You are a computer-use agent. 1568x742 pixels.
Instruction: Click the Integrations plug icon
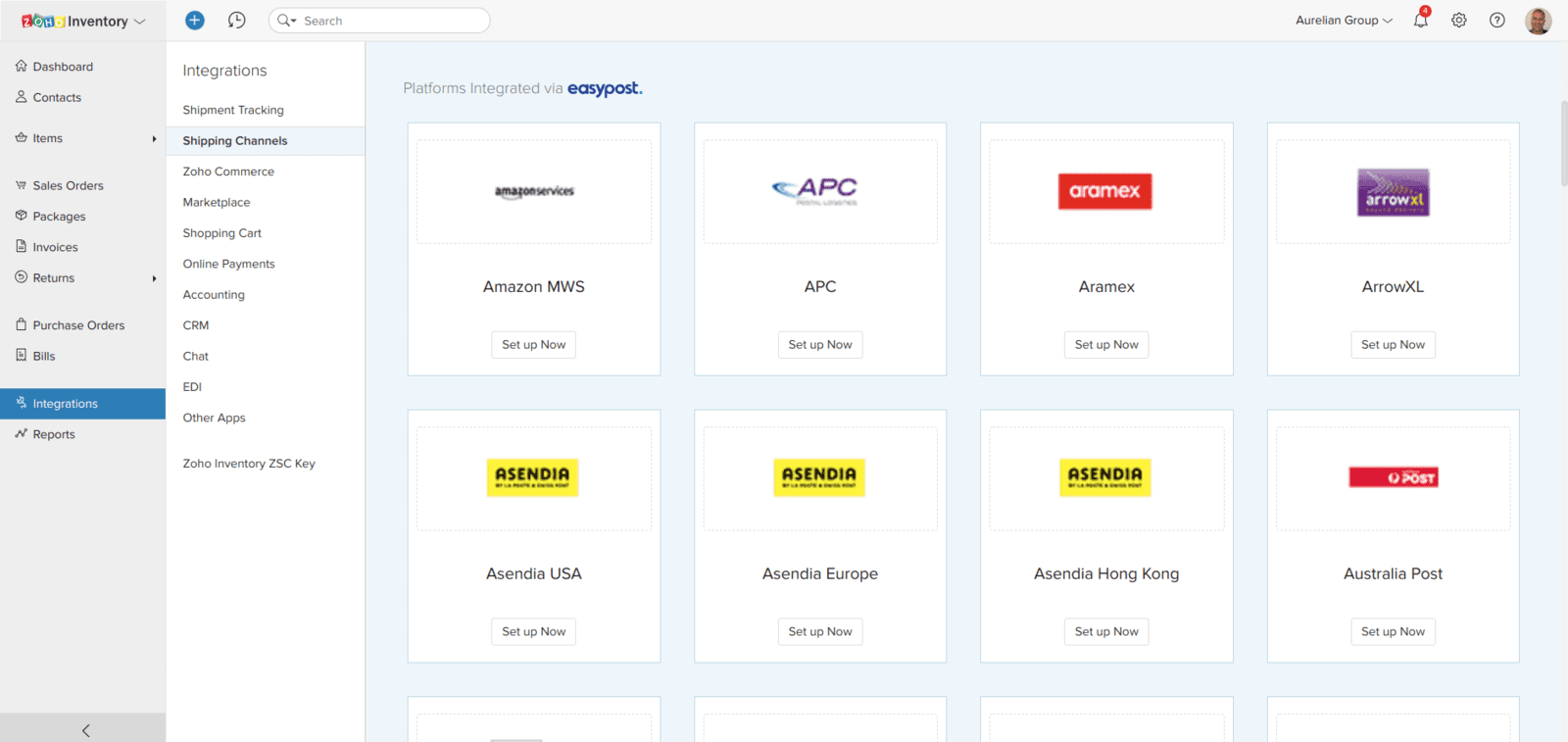tap(21, 403)
